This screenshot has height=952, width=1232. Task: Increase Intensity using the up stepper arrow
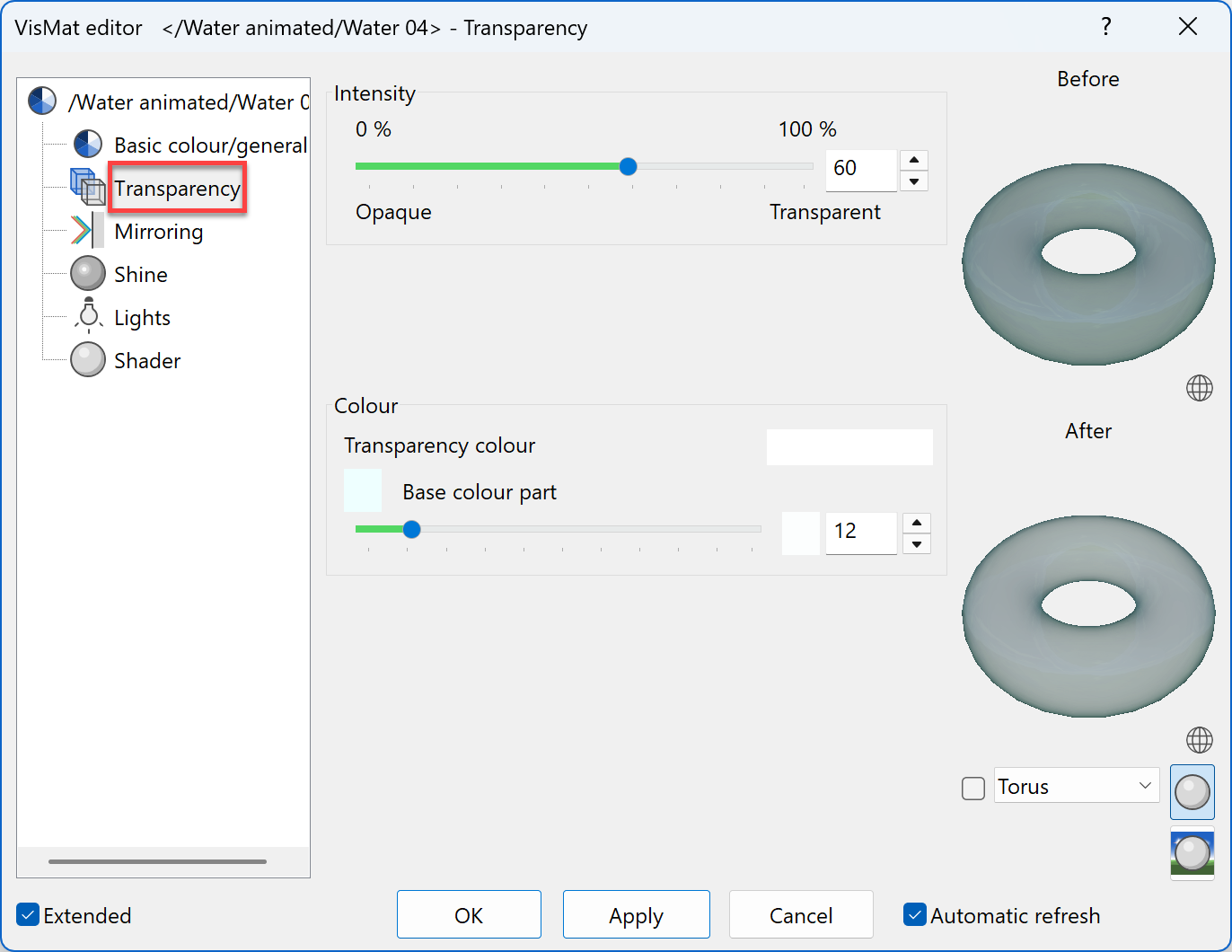913,159
